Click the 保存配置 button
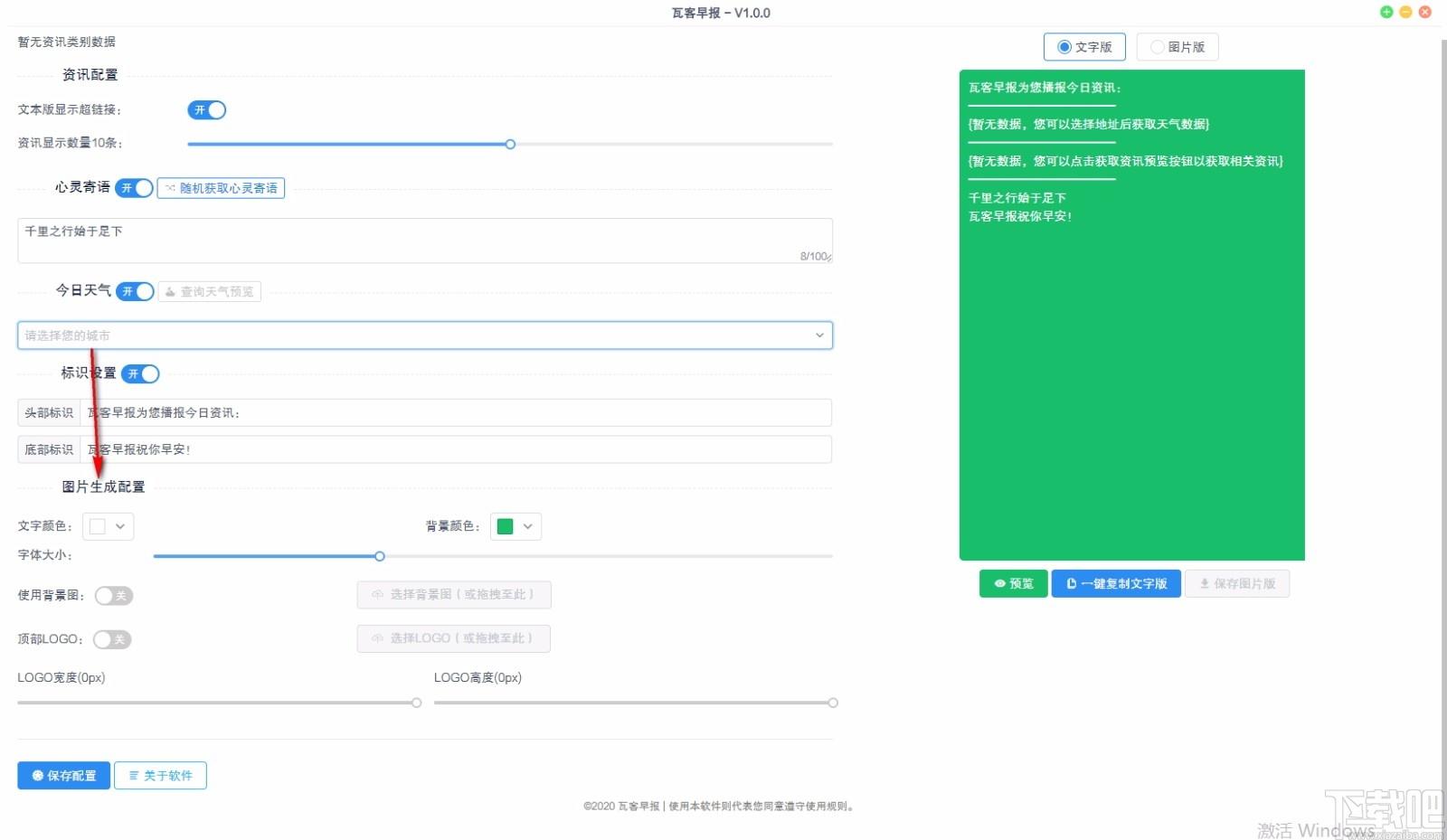Viewport: 1447px width, 840px height. click(63, 776)
